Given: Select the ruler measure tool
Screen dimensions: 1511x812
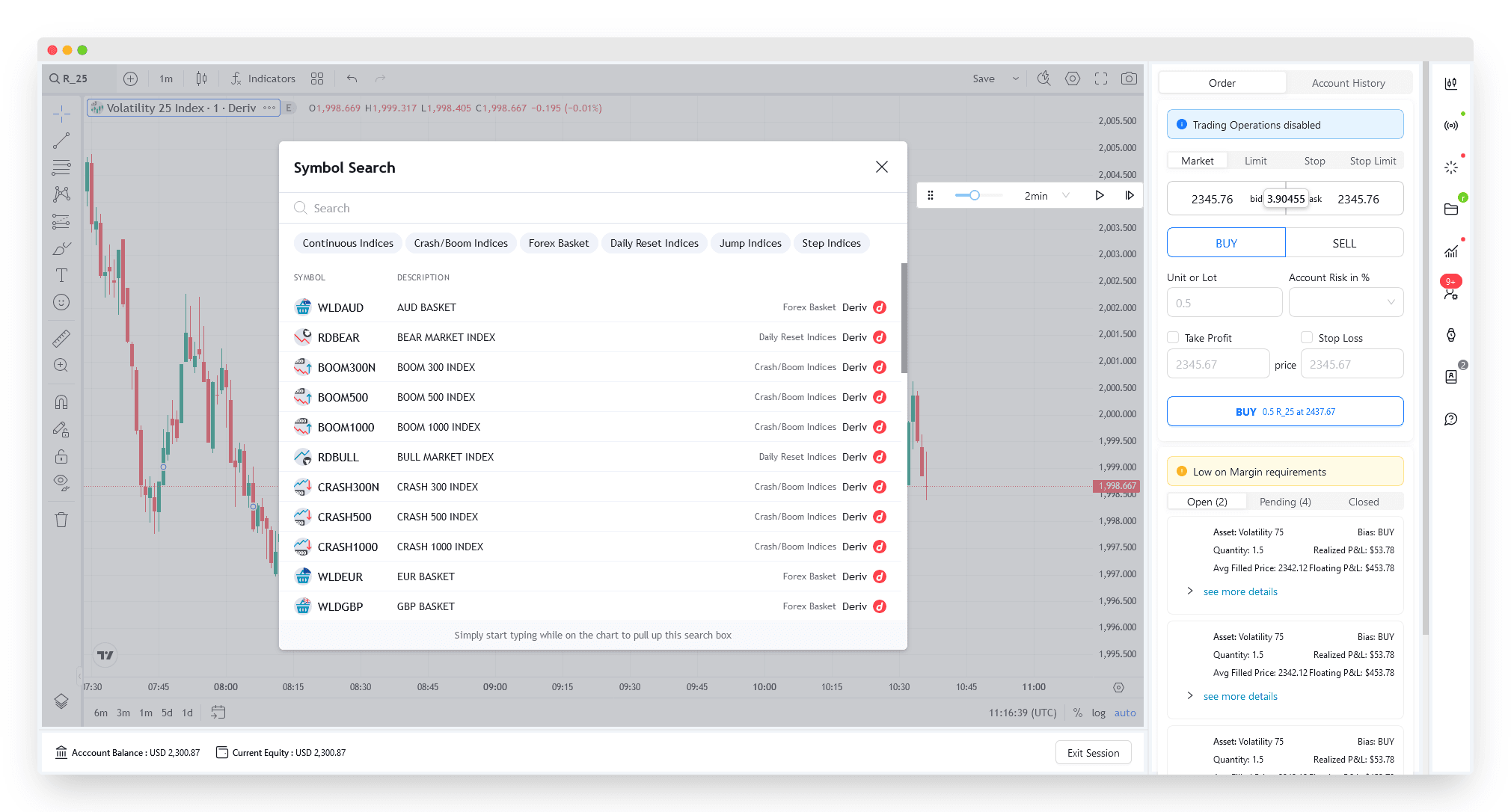Looking at the screenshot, I should [61, 339].
